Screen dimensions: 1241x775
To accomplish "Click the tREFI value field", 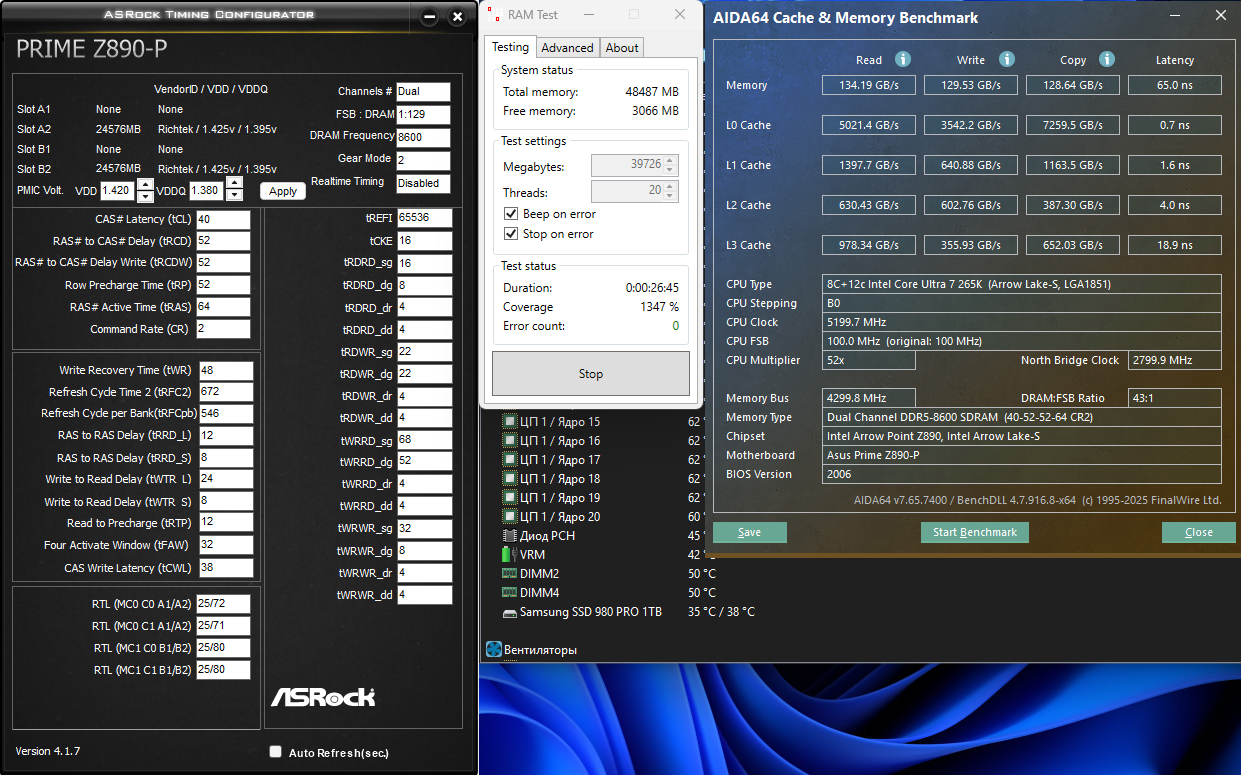I will tap(424, 218).
